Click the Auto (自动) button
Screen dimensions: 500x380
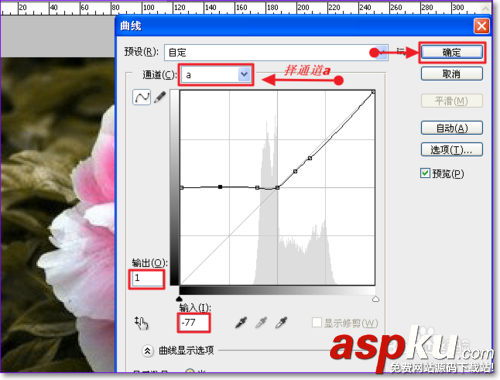(x=452, y=128)
